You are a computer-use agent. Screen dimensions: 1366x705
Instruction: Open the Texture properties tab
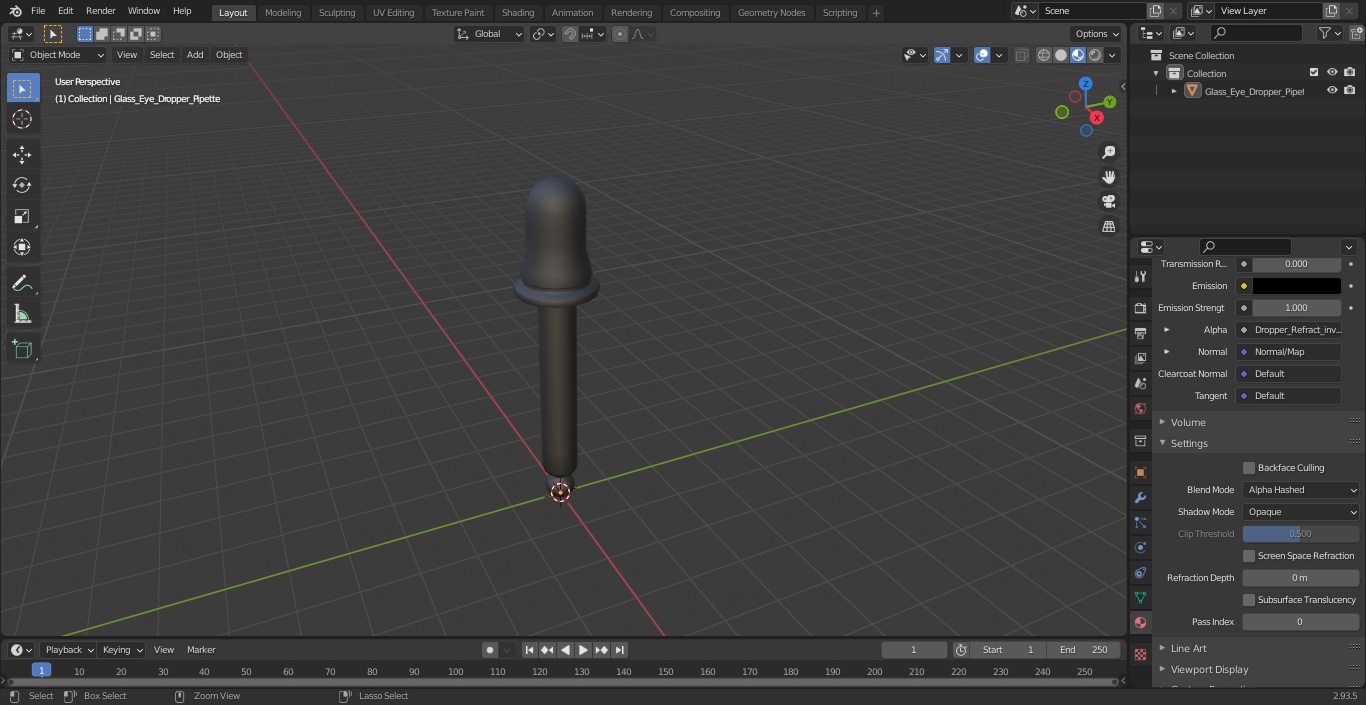pos(1140,654)
